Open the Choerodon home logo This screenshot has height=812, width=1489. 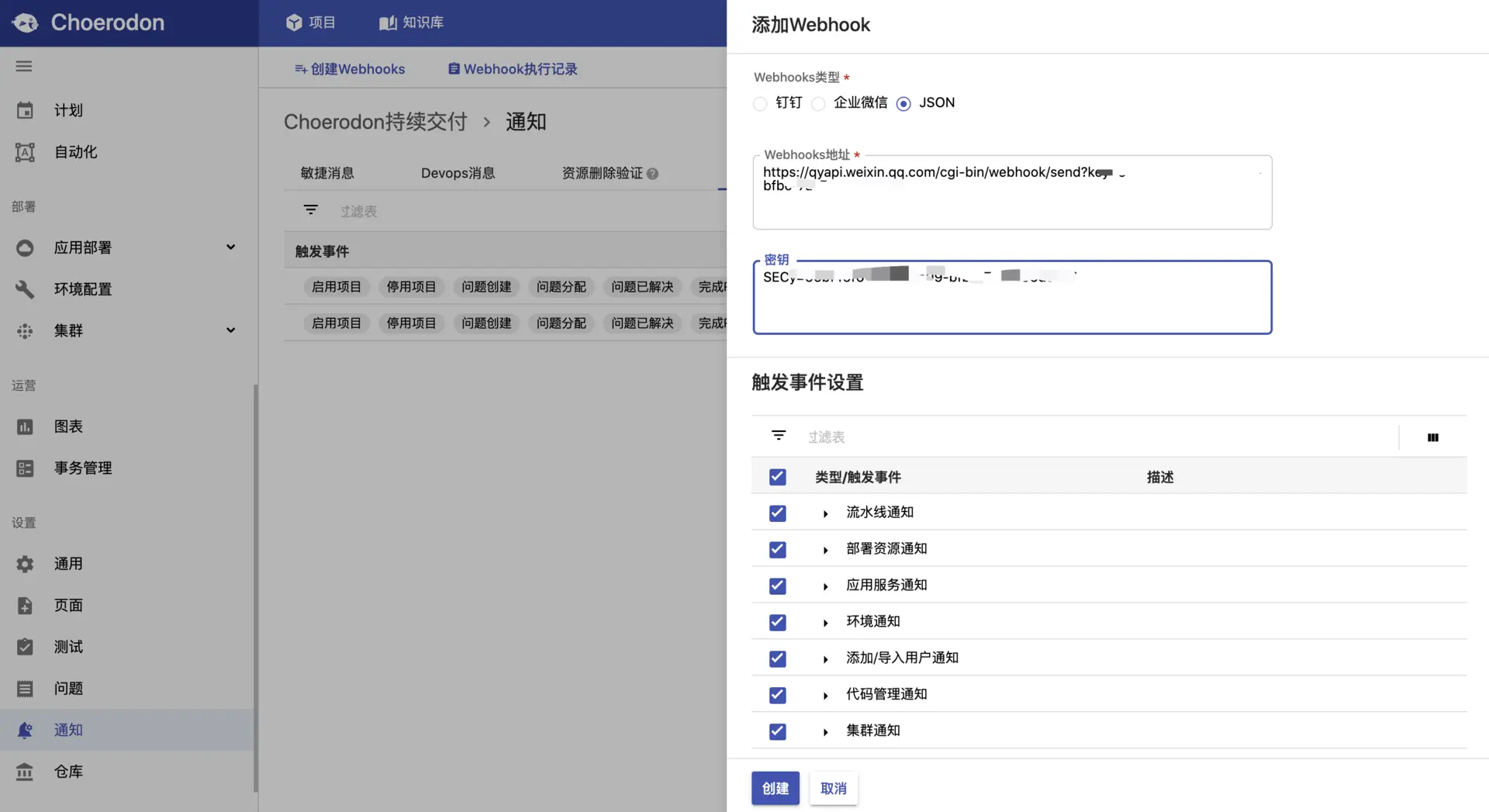click(x=88, y=22)
